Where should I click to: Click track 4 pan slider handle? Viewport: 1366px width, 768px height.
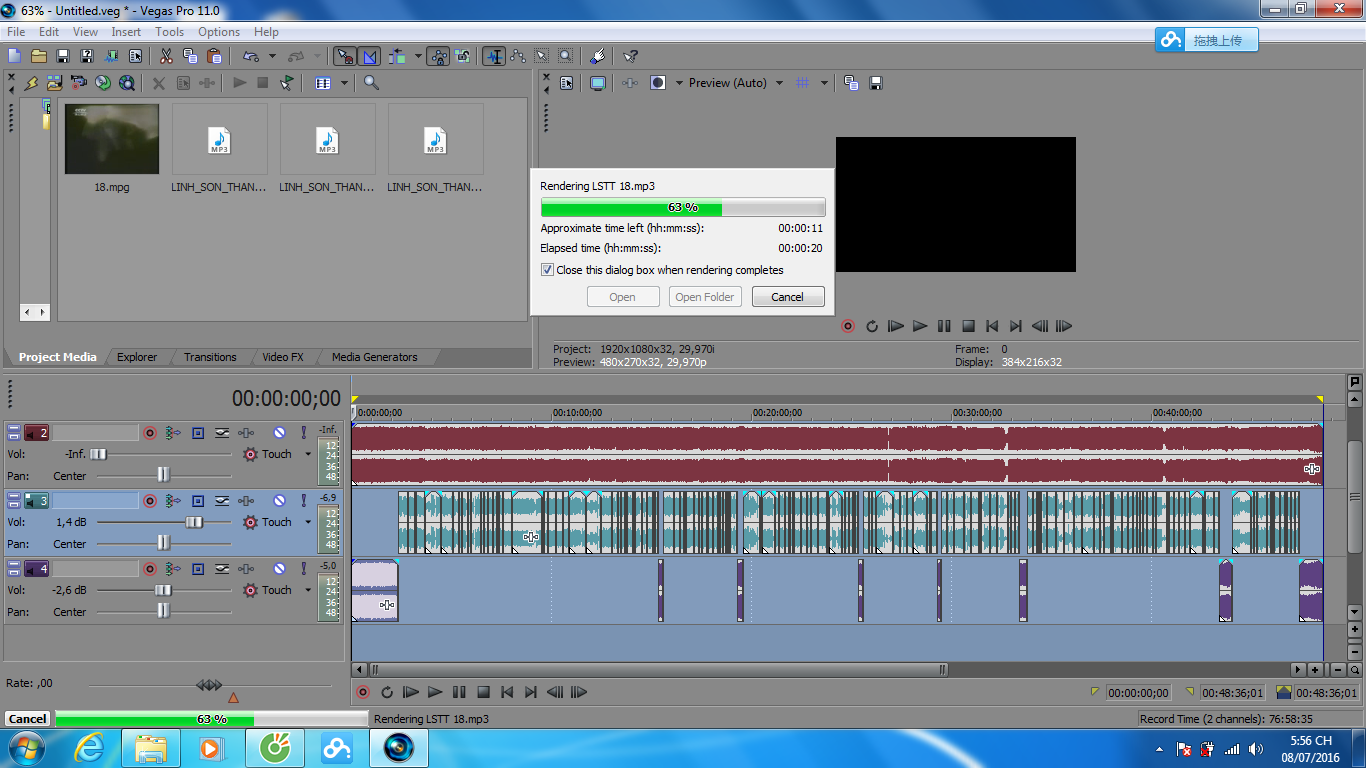point(163,611)
